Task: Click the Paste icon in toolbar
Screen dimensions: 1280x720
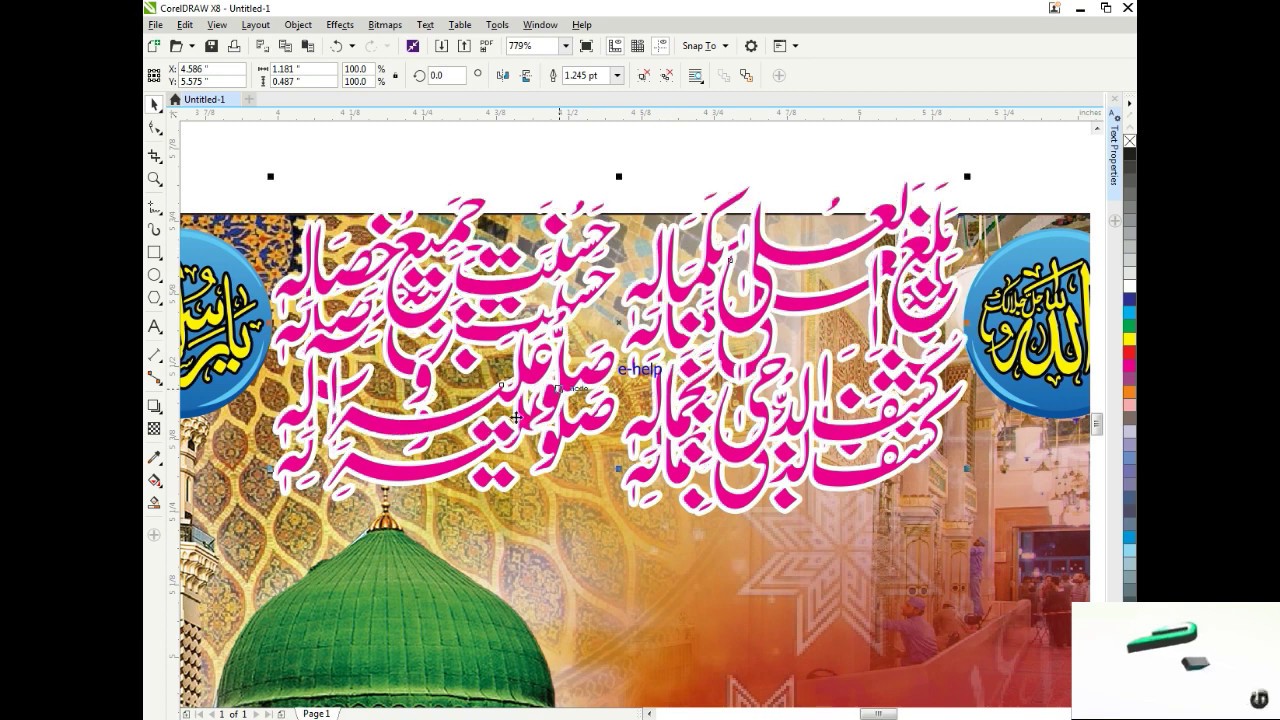Action: point(307,46)
